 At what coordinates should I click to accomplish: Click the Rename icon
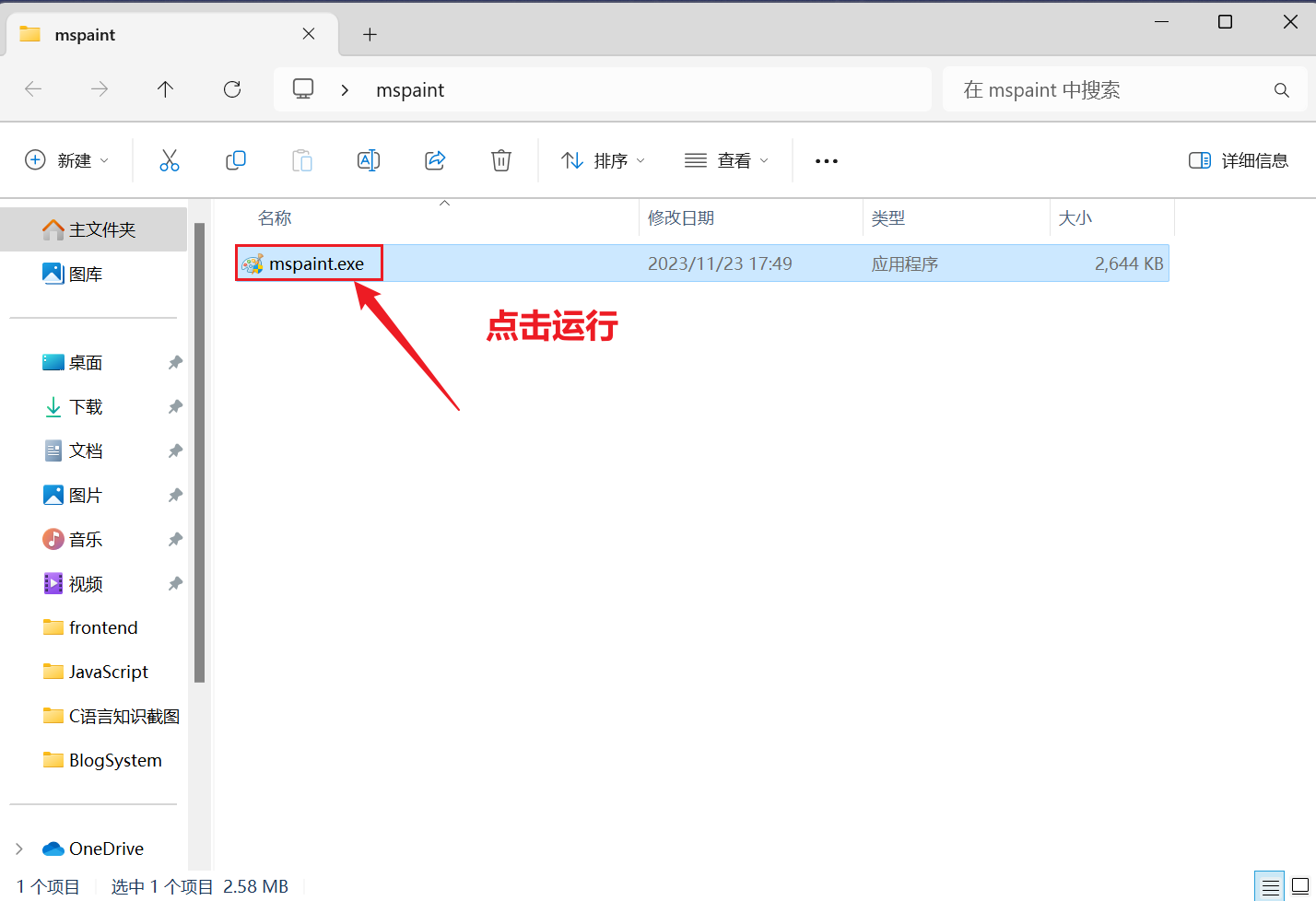tap(369, 160)
